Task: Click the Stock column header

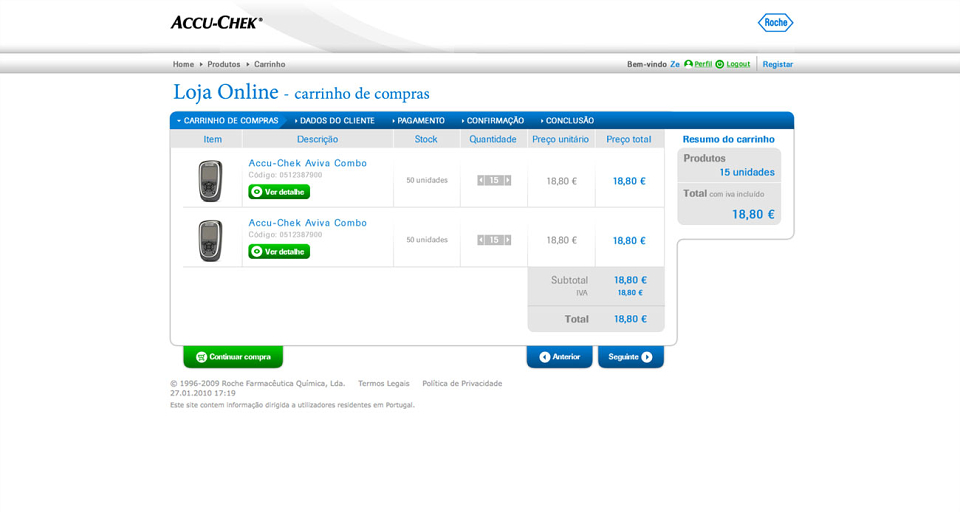Action: [x=426, y=139]
